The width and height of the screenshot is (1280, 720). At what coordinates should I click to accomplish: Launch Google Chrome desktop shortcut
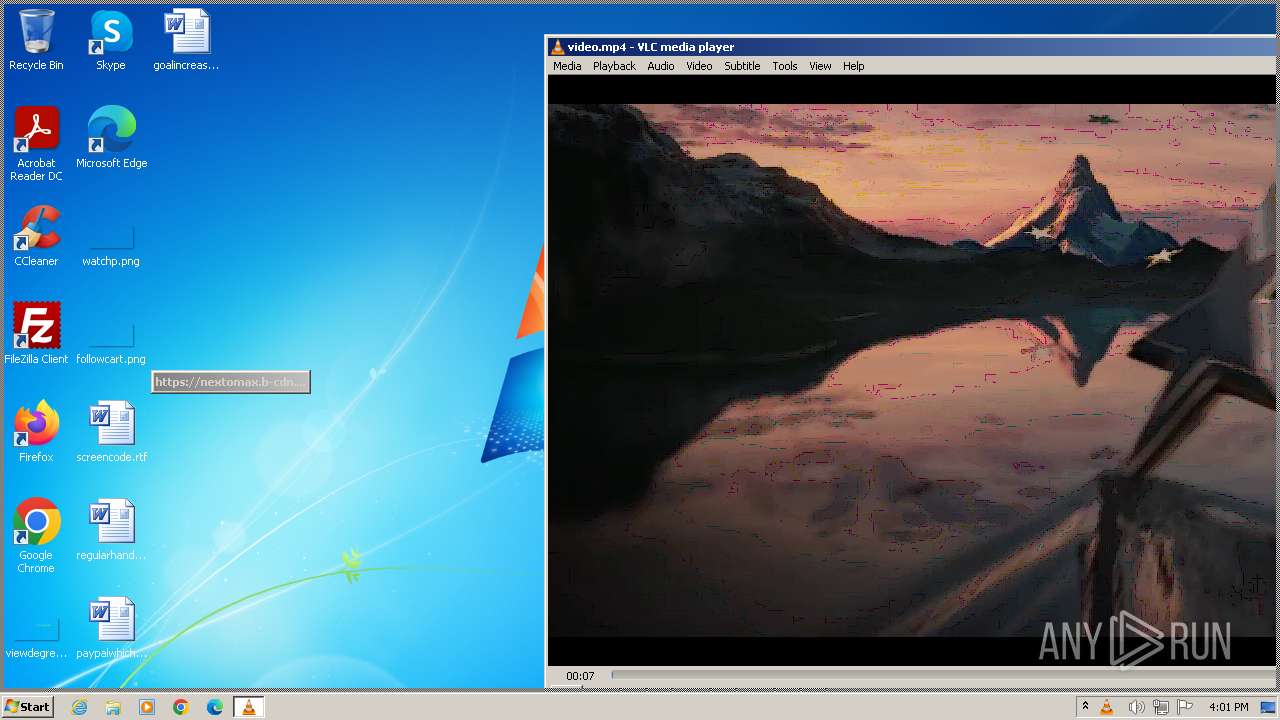click(x=36, y=536)
